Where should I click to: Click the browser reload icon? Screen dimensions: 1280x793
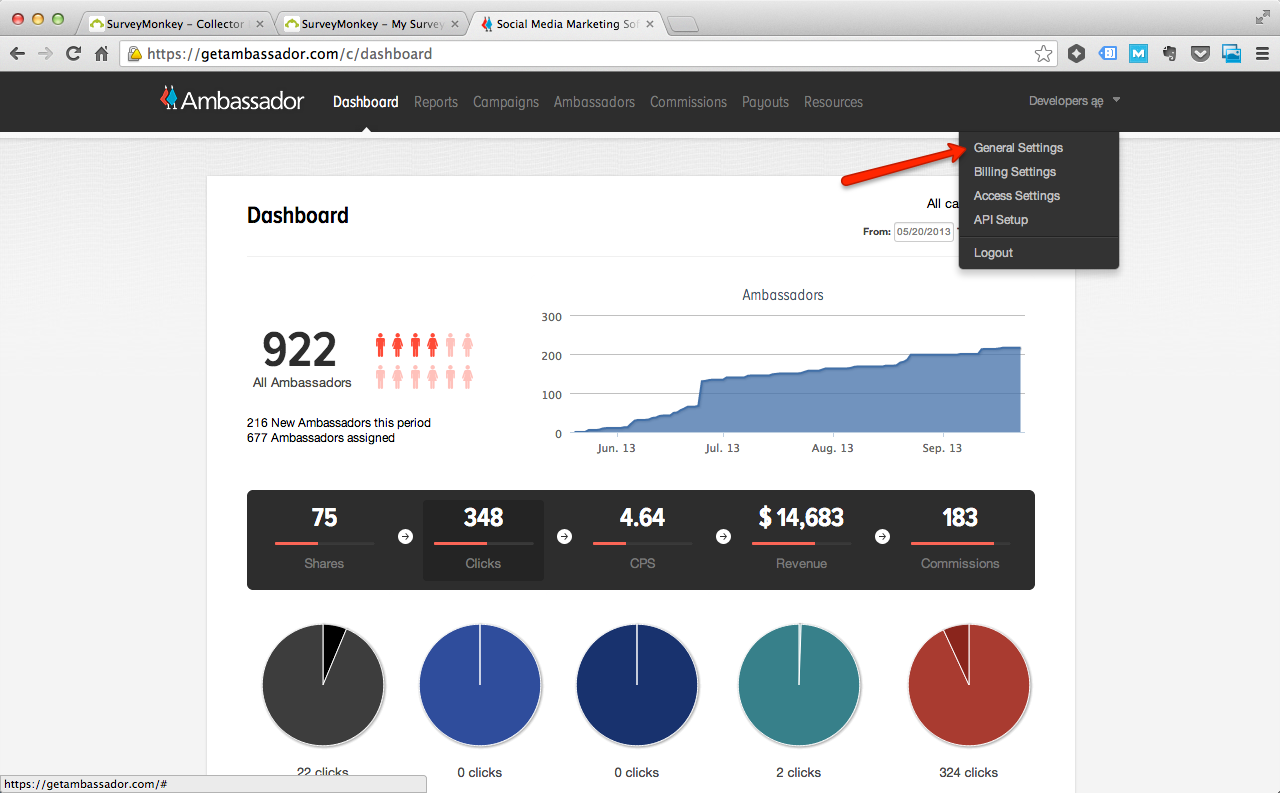click(x=73, y=54)
